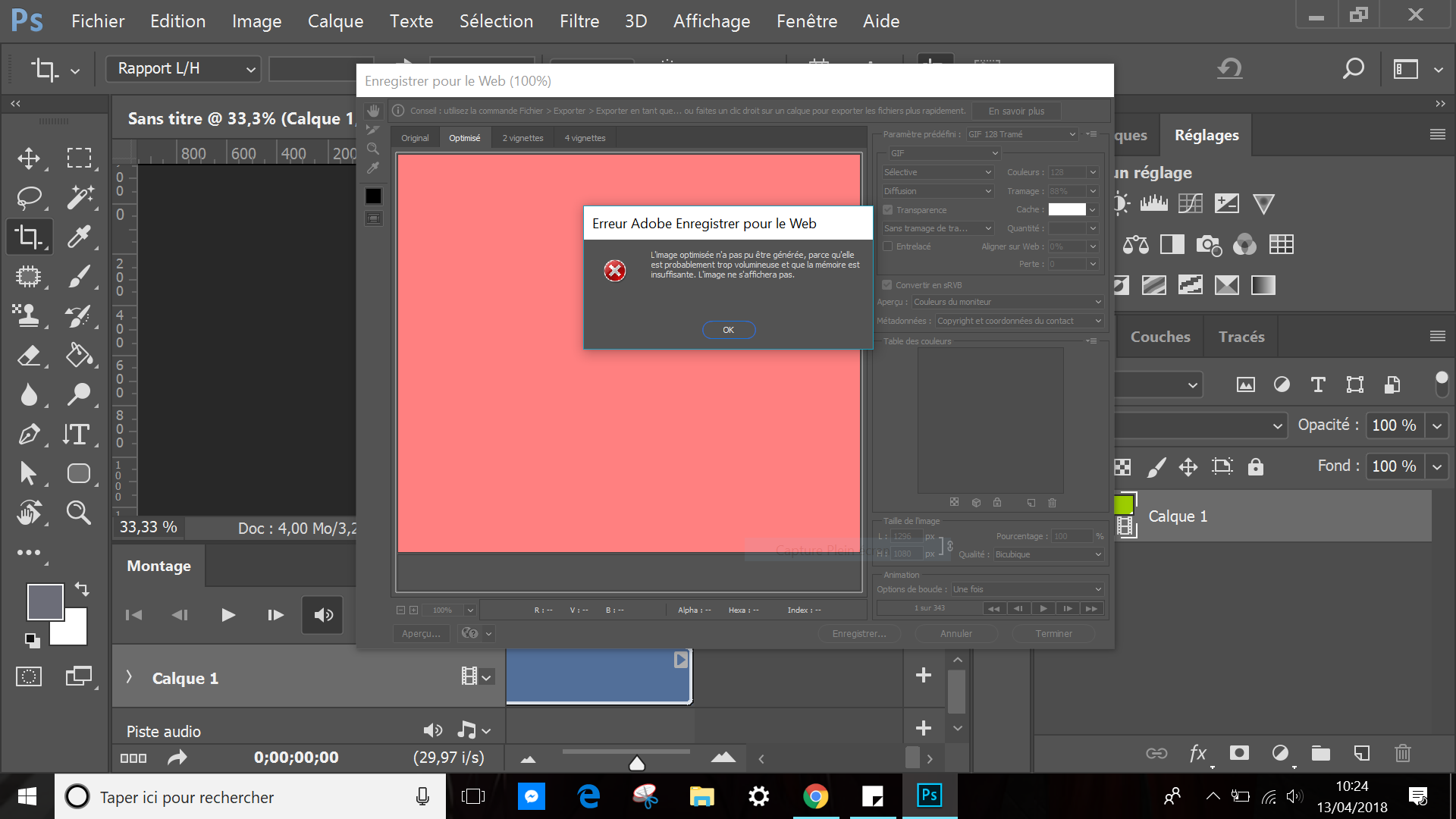Open the Diffusion dither dropdown

(x=938, y=191)
